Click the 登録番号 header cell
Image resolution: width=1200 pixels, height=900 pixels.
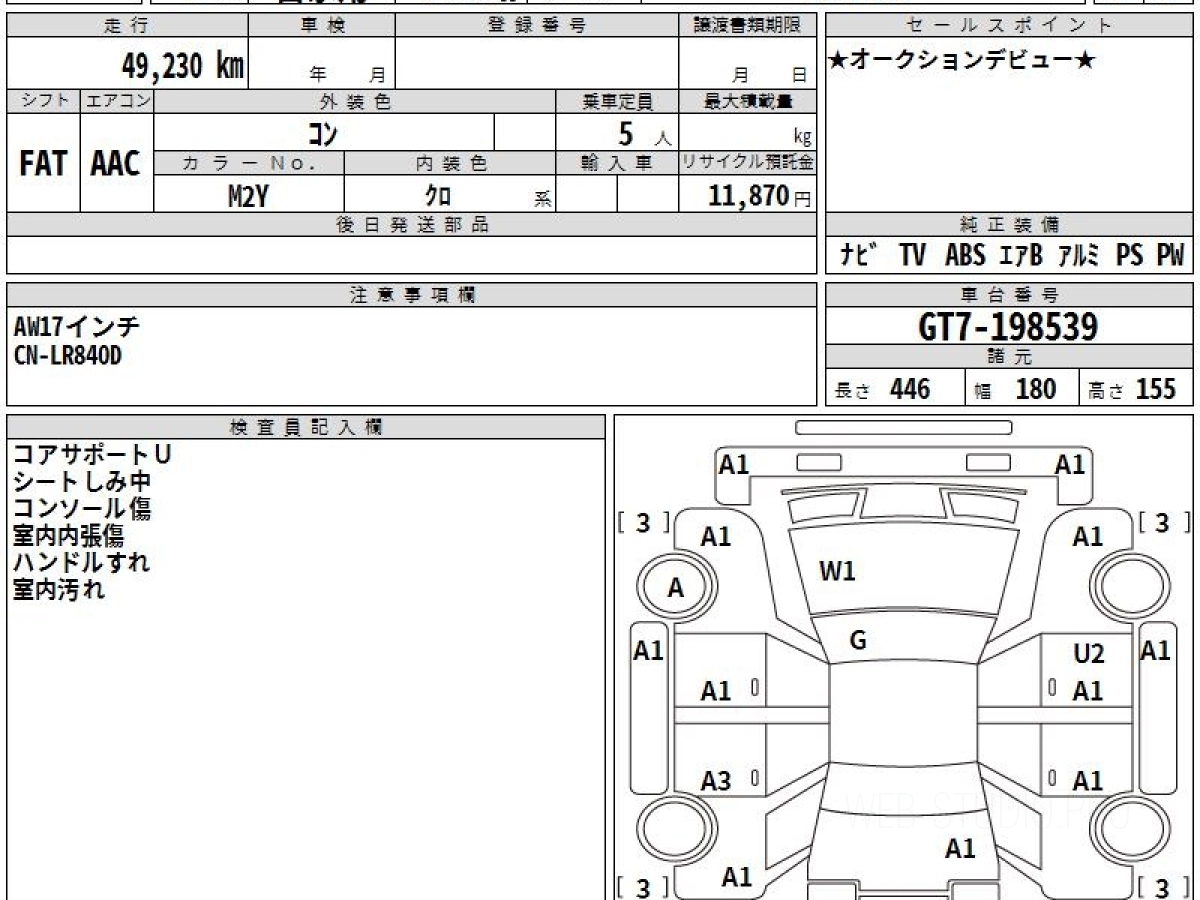click(x=536, y=26)
